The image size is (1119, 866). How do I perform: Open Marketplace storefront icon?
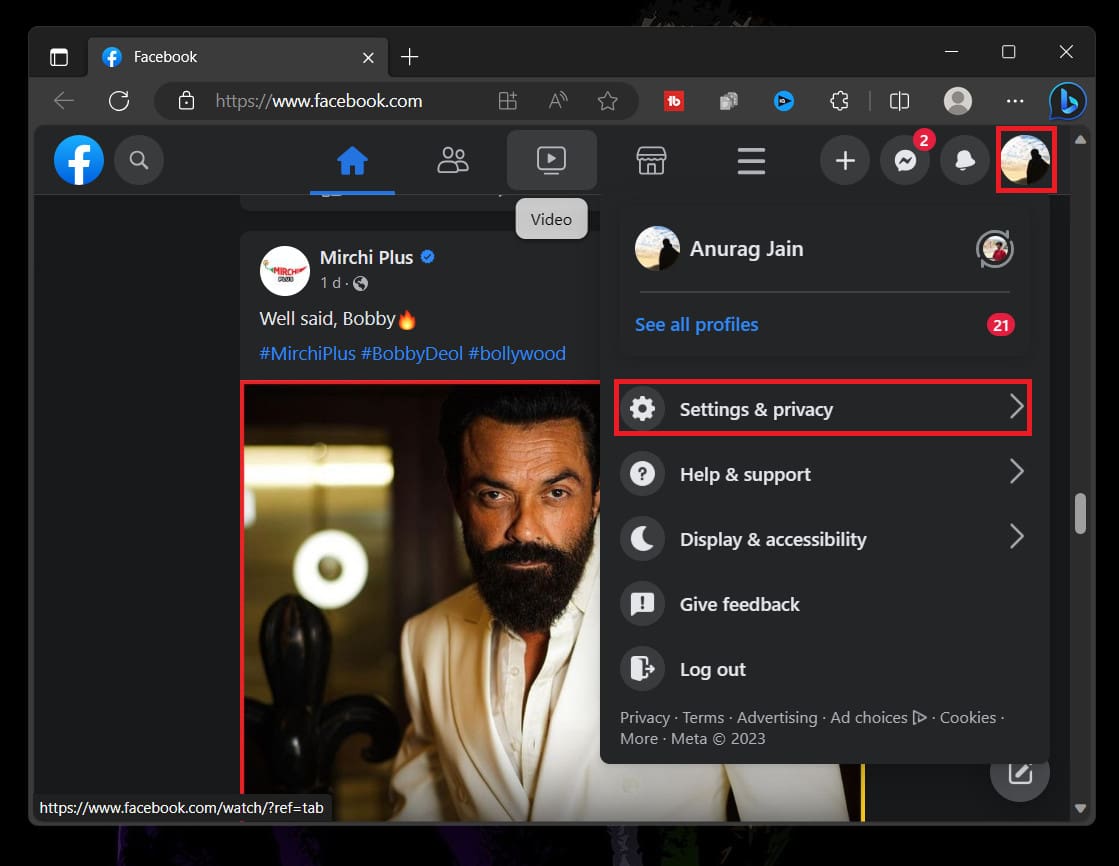pos(651,160)
